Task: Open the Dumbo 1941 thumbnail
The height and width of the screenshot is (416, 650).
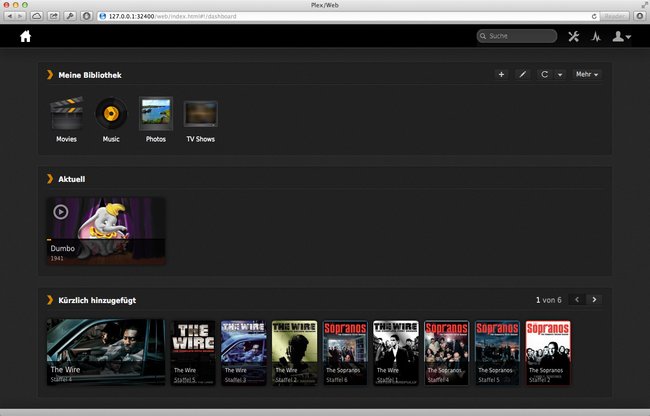Action: pos(106,231)
